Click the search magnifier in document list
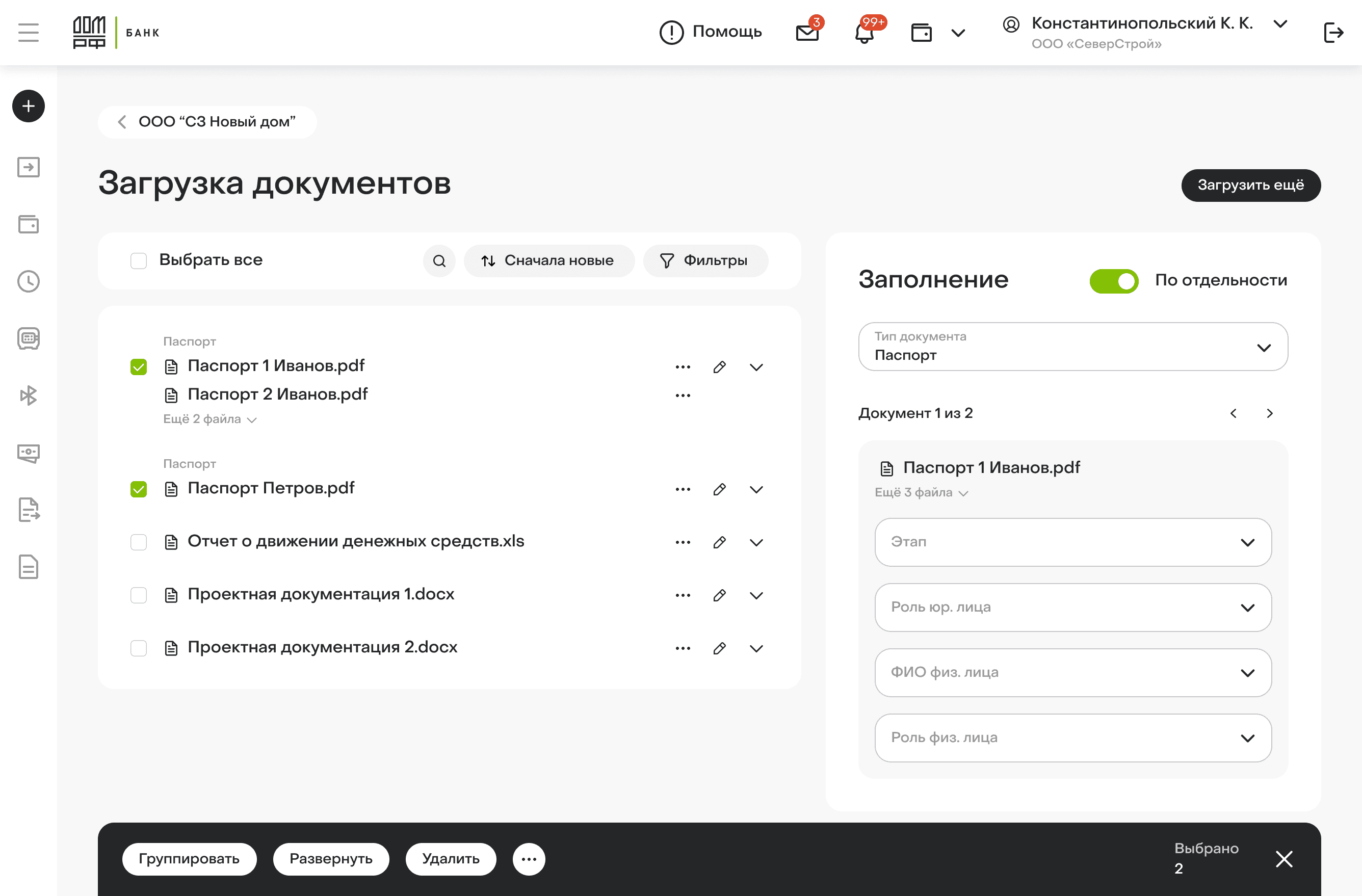This screenshot has width=1362, height=896. pos(439,261)
